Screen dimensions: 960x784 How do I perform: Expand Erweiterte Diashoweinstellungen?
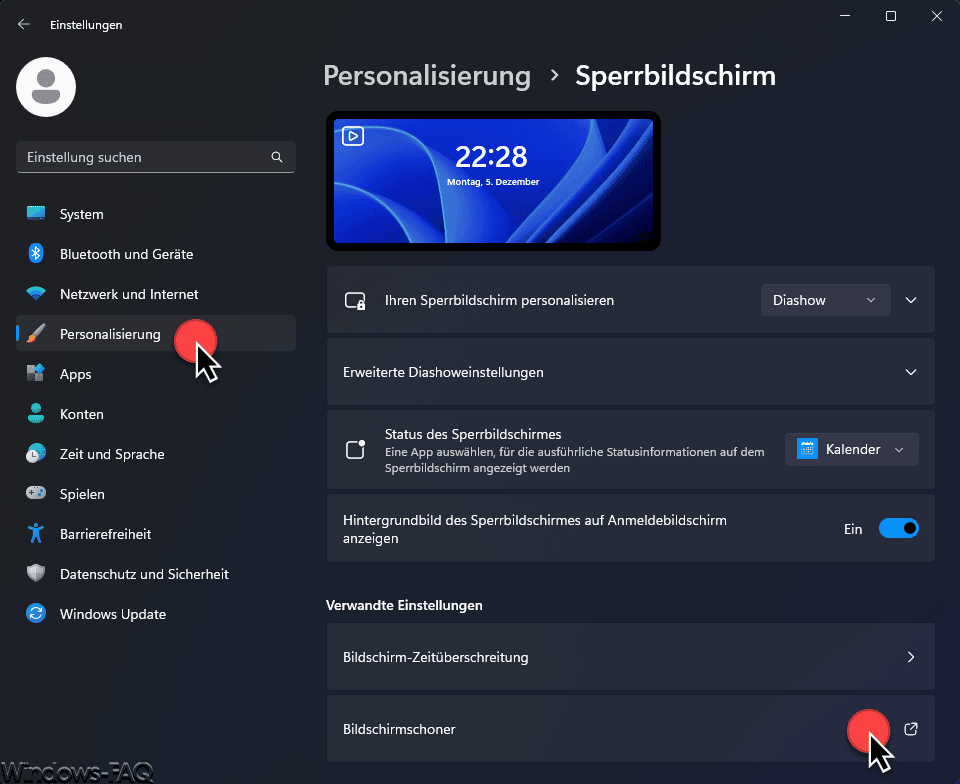coord(911,372)
